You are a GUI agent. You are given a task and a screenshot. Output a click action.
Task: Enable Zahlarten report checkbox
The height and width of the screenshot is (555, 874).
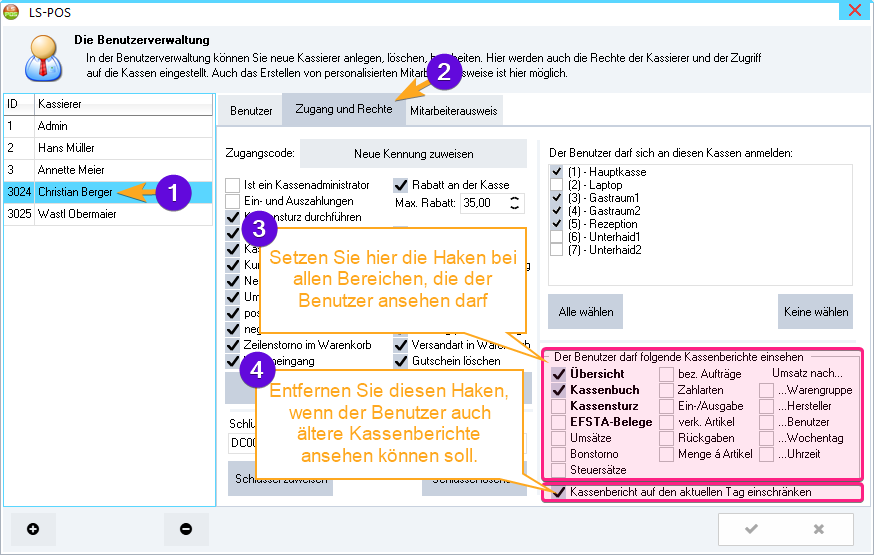pyautogui.click(x=667, y=390)
